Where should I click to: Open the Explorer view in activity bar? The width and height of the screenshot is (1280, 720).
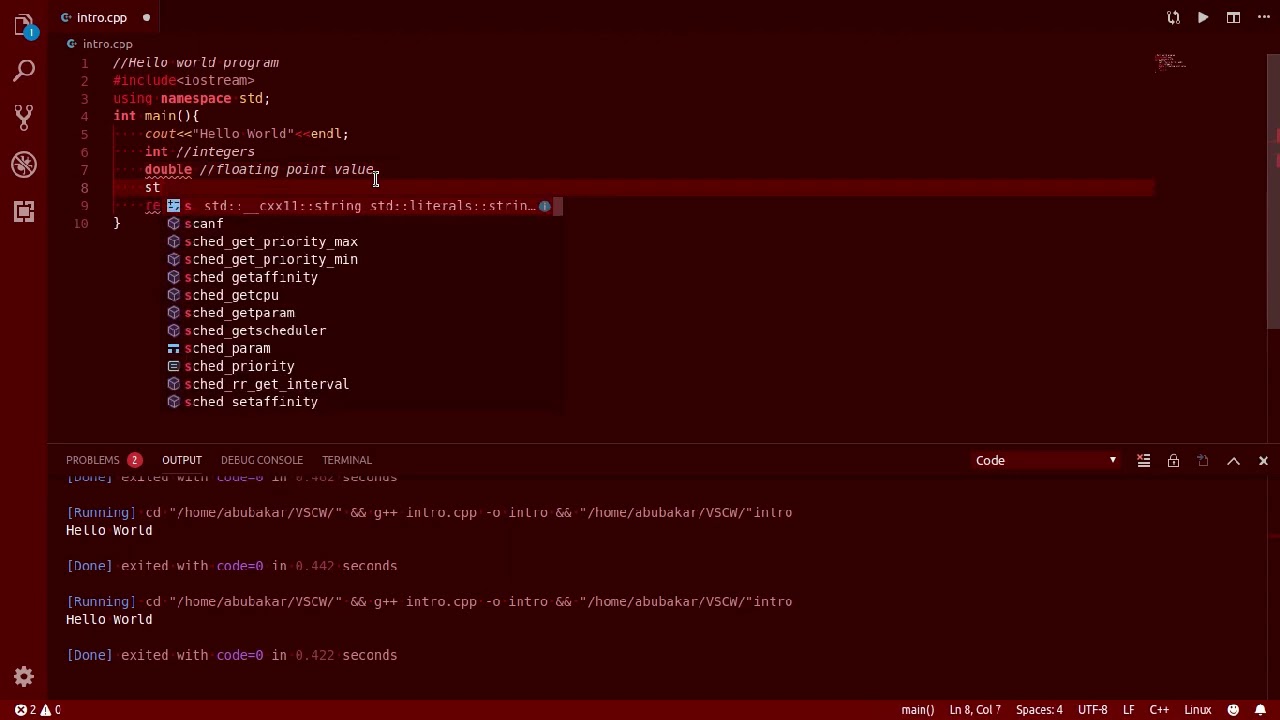24,24
